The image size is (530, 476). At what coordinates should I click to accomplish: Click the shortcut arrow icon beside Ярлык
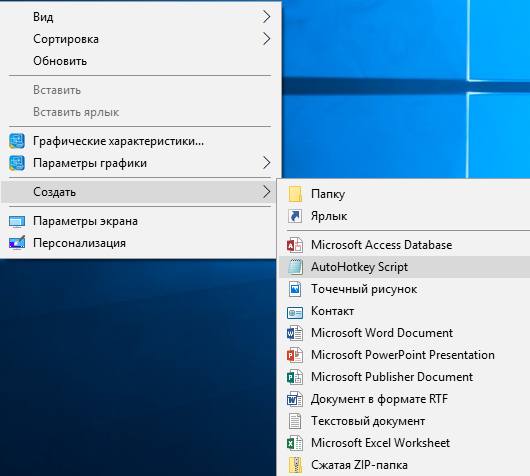[x=295, y=216]
